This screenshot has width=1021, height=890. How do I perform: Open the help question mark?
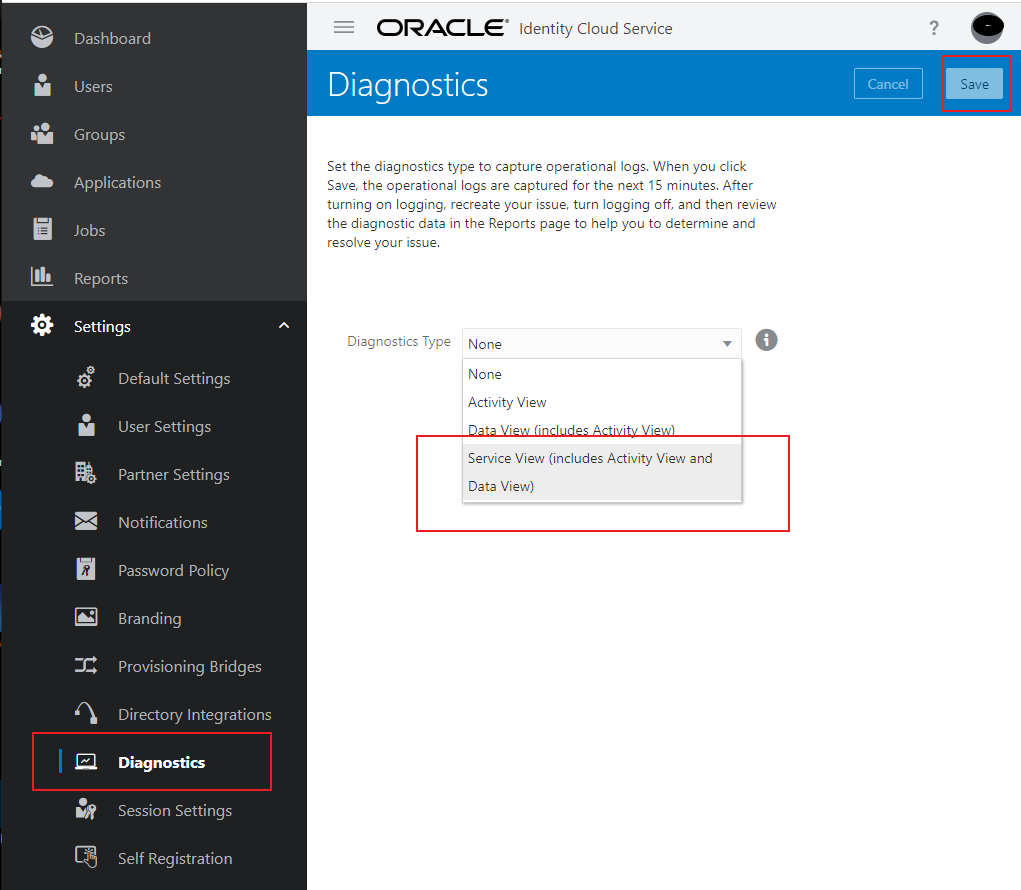[x=934, y=27]
